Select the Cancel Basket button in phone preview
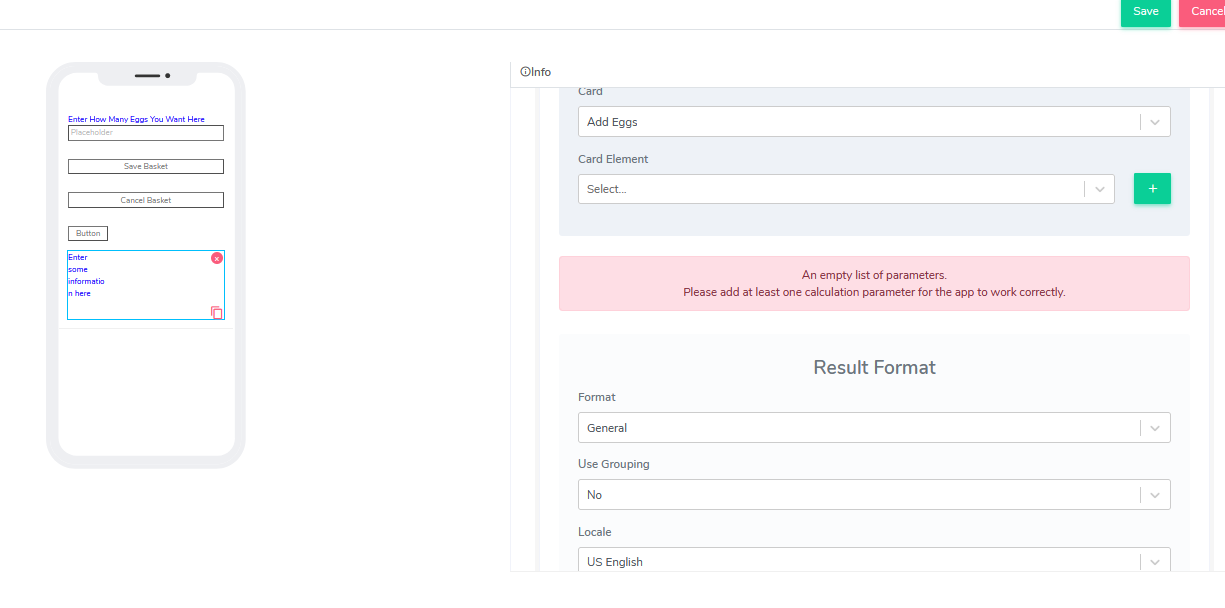Screen dimensions: 1225x608 pyautogui.click(x=146, y=200)
